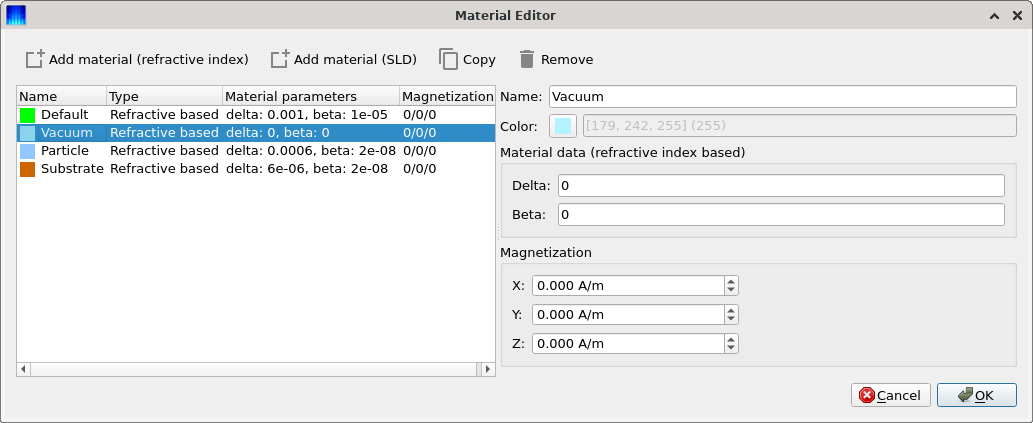Click the Delta input field

pyautogui.click(x=781, y=186)
